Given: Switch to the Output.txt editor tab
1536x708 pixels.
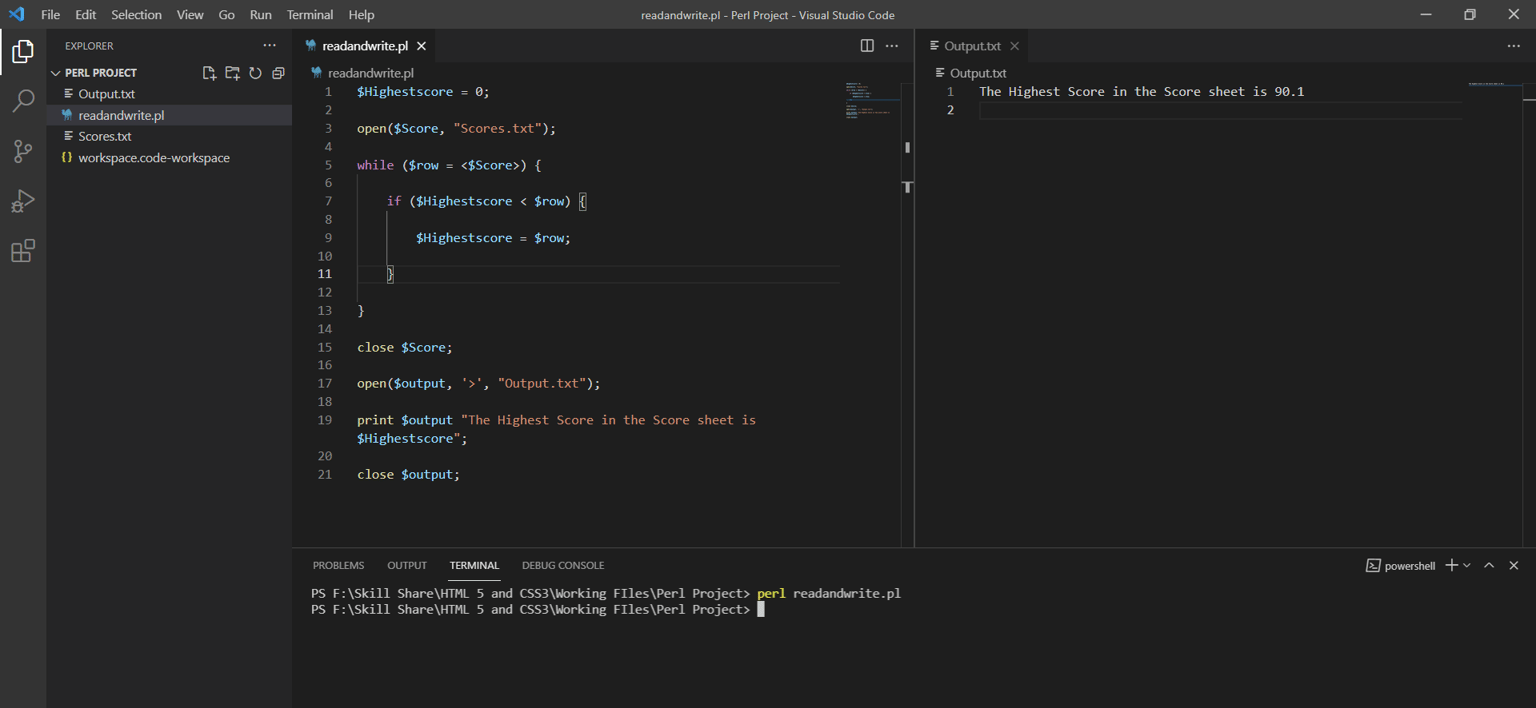Looking at the screenshot, I should click(x=972, y=46).
